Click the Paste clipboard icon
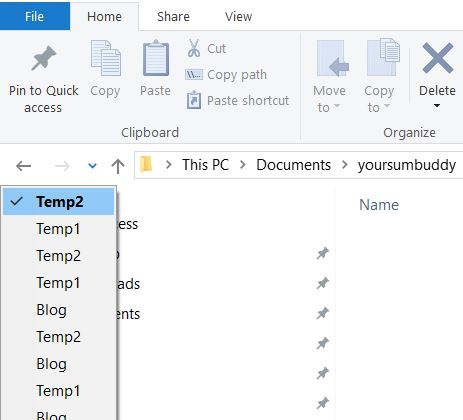Screen dimensions: 463x420 click(x=156, y=58)
